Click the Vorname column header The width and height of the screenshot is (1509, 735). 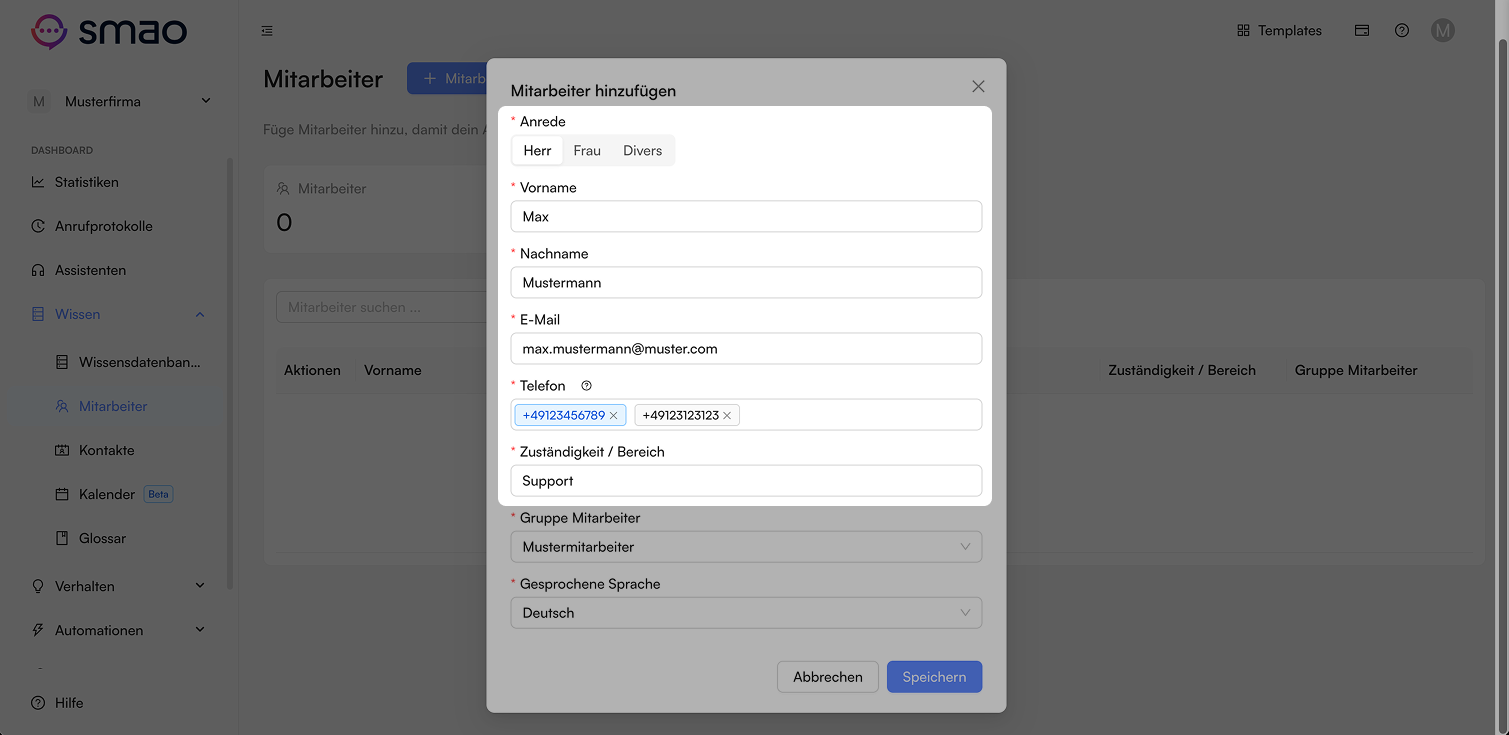tap(393, 370)
